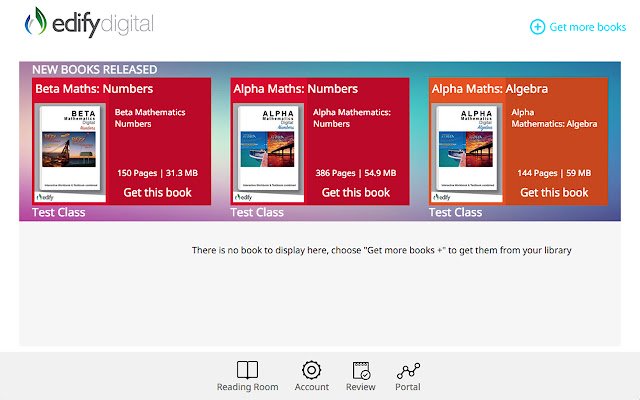Get the Alpha Maths: Algebra book

(x=554, y=193)
